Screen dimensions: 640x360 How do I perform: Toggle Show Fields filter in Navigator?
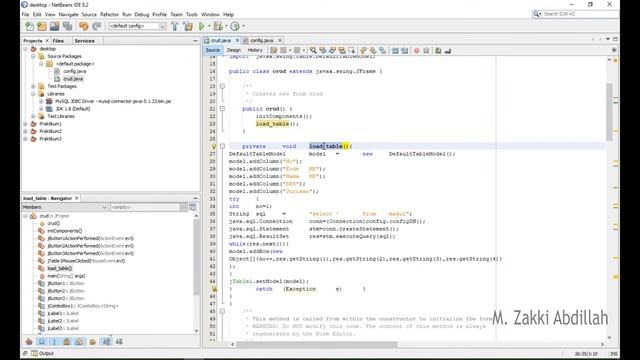(x=42, y=342)
